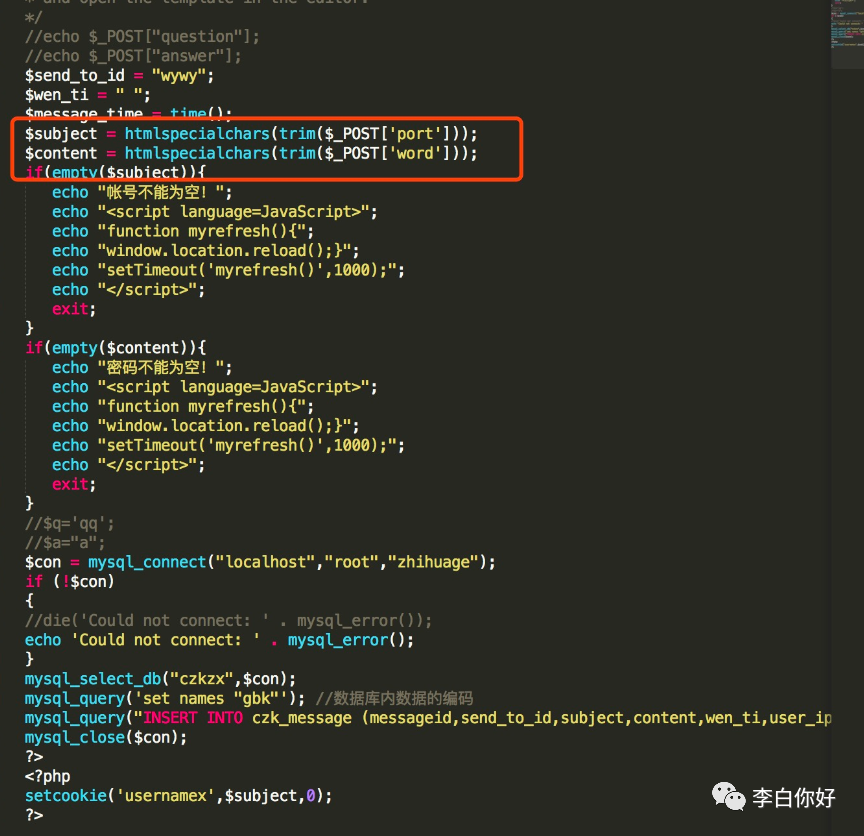
Task: Click the echo "帐号不能为空!" line
Action: click(142, 192)
